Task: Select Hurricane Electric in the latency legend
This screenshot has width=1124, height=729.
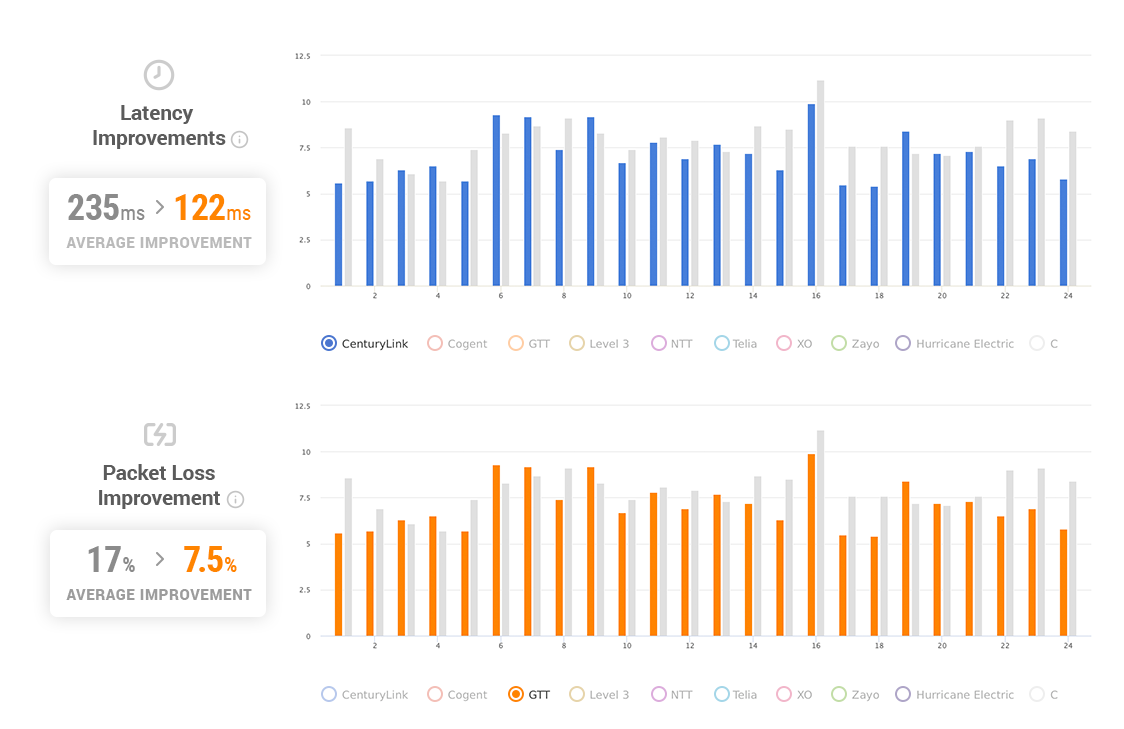Action: pyautogui.click(x=954, y=343)
